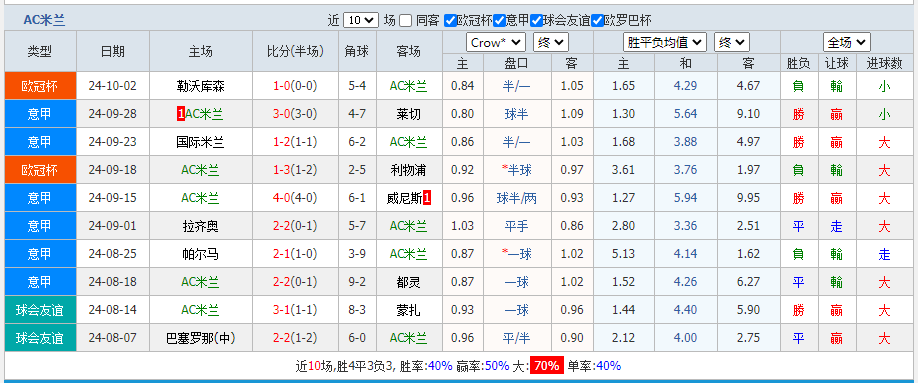The width and height of the screenshot is (918, 383).
Task: Click the 意甲 label in the 24-09-28 row
Action: (40, 114)
